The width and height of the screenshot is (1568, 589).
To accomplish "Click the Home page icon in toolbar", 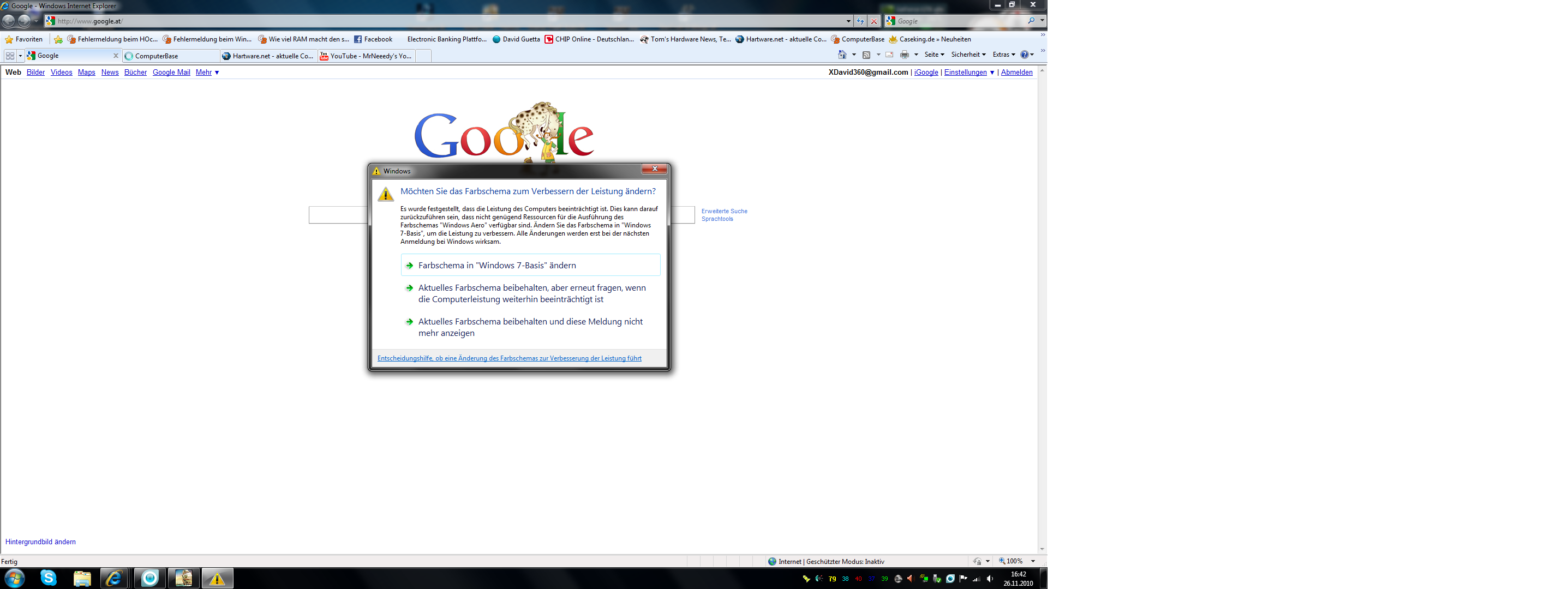I will [842, 55].
